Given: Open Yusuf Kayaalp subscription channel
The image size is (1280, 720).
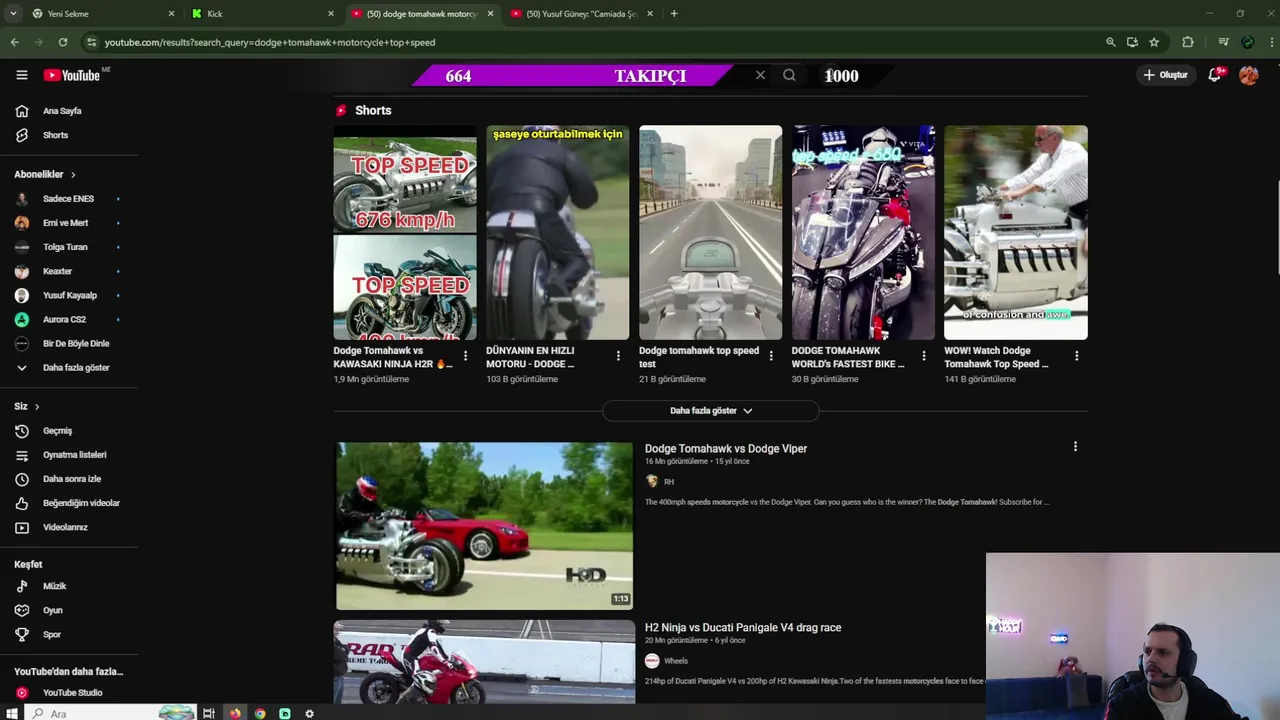Looking at the screenshot, I should tap(69, 295).
